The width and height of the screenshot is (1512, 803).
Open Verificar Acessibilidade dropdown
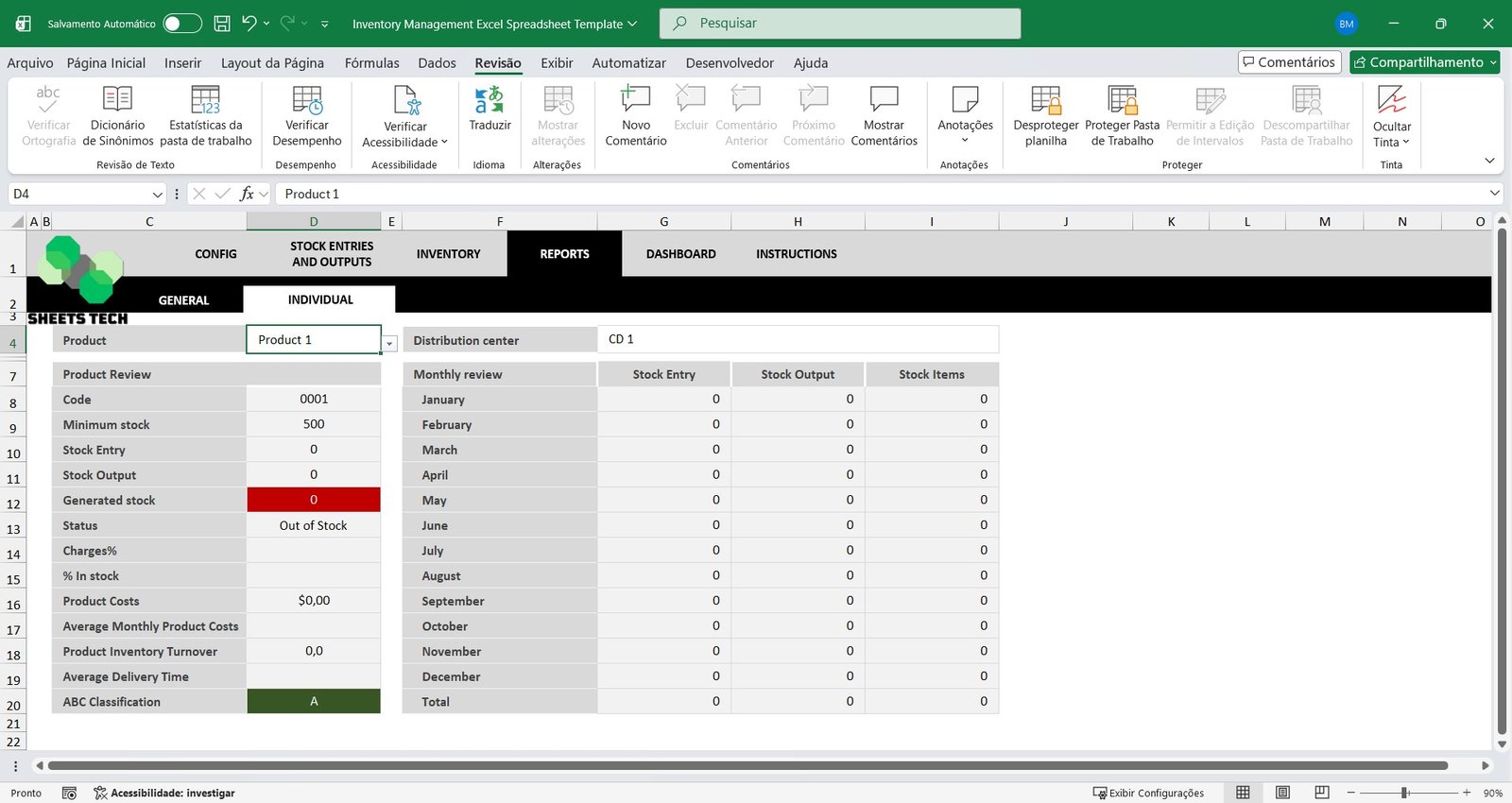click(x=405, y=142)
